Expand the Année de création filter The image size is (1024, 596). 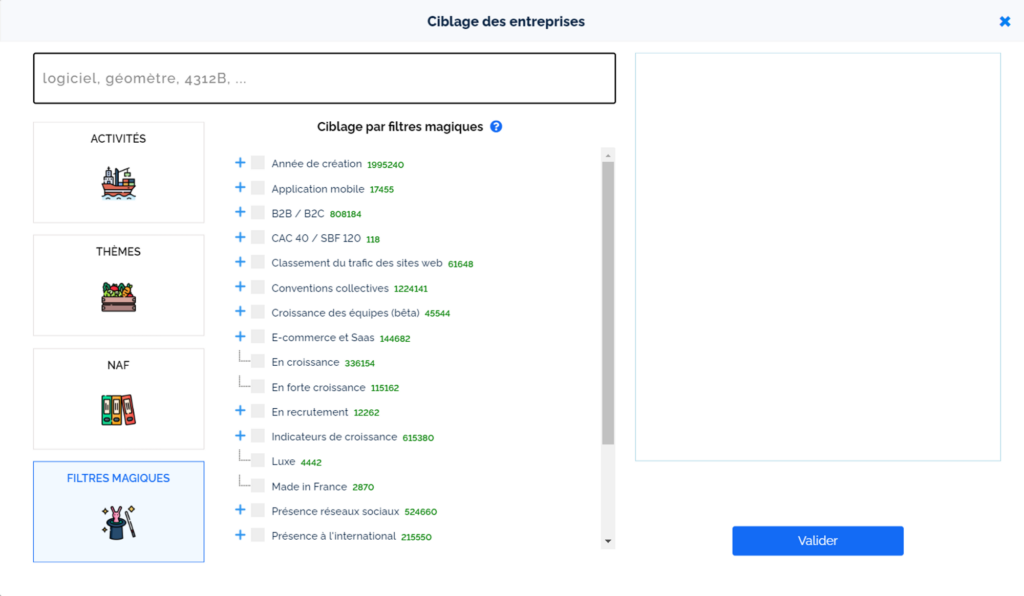pos(240,163)
